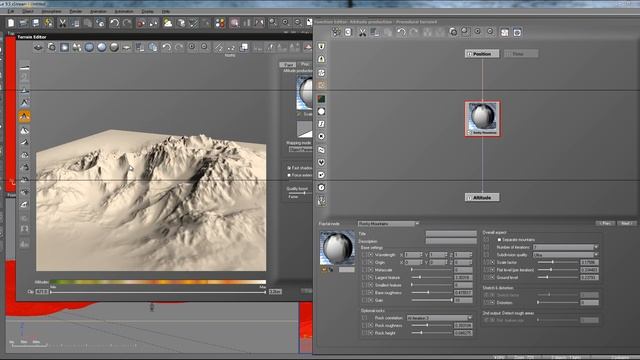The image size is (640, 360).
Task: Open the Render menu
Action: 76,11
